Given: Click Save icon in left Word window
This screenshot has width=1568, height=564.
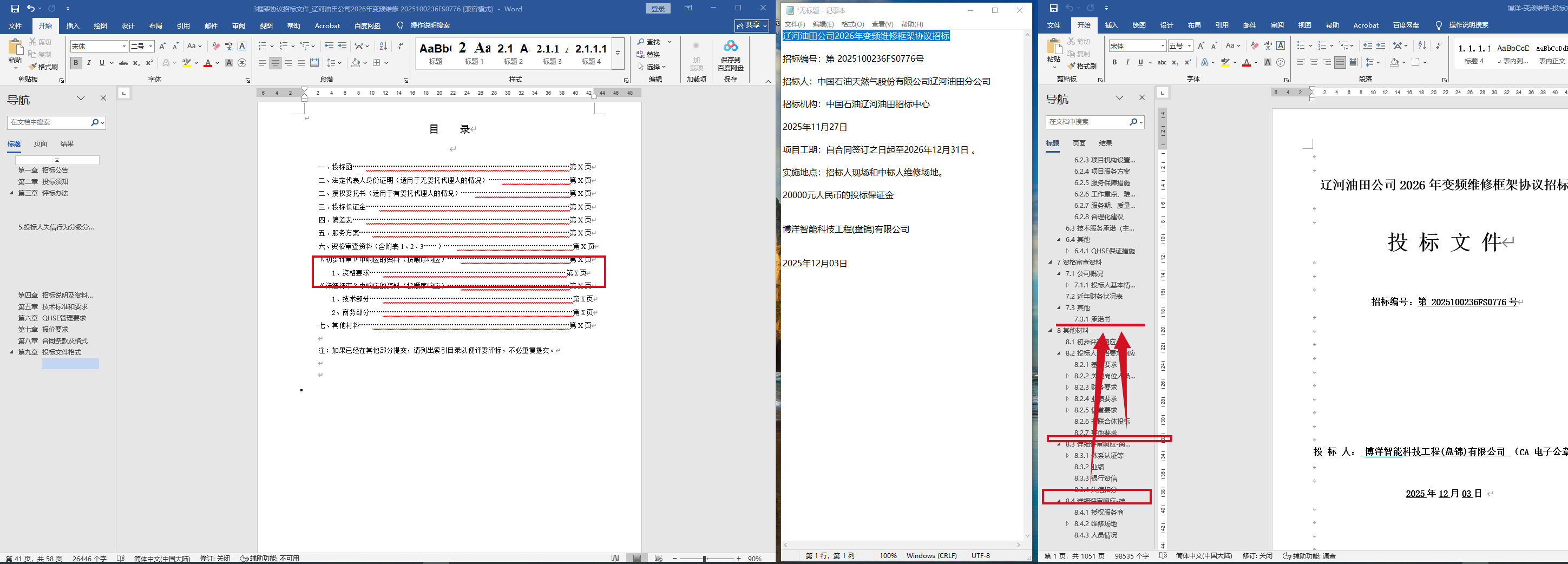Looking at the screenshot, I should point(15,9).
